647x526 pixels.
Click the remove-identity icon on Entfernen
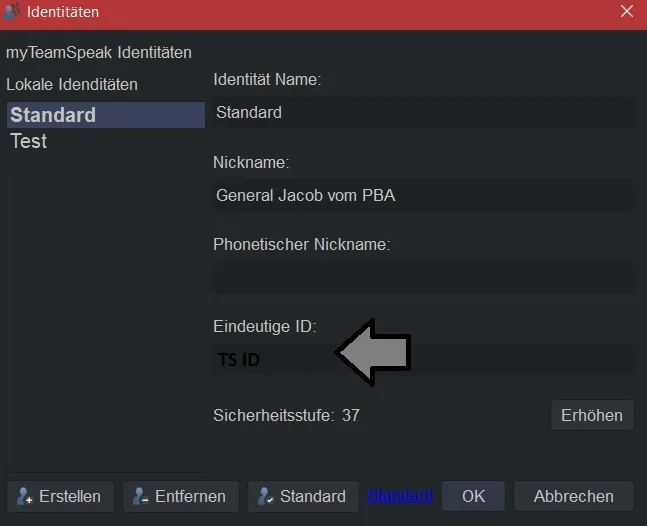point(140,496)
